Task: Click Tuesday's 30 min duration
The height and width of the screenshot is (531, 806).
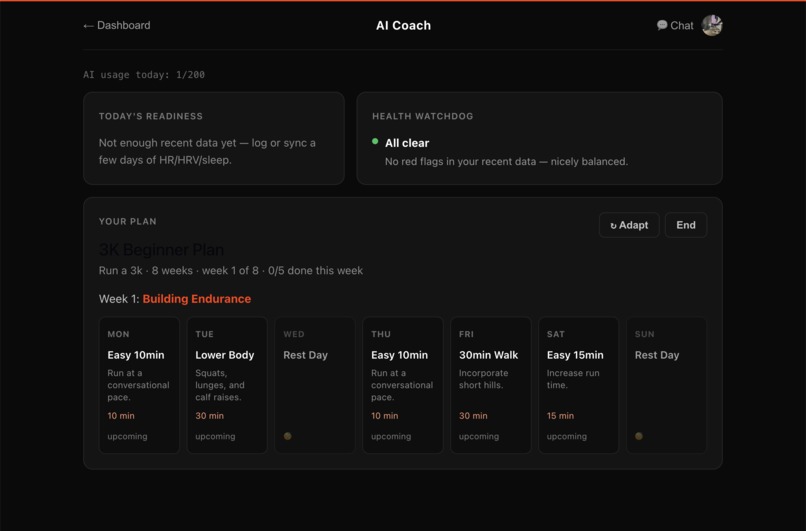Action: tap(209, 415)
